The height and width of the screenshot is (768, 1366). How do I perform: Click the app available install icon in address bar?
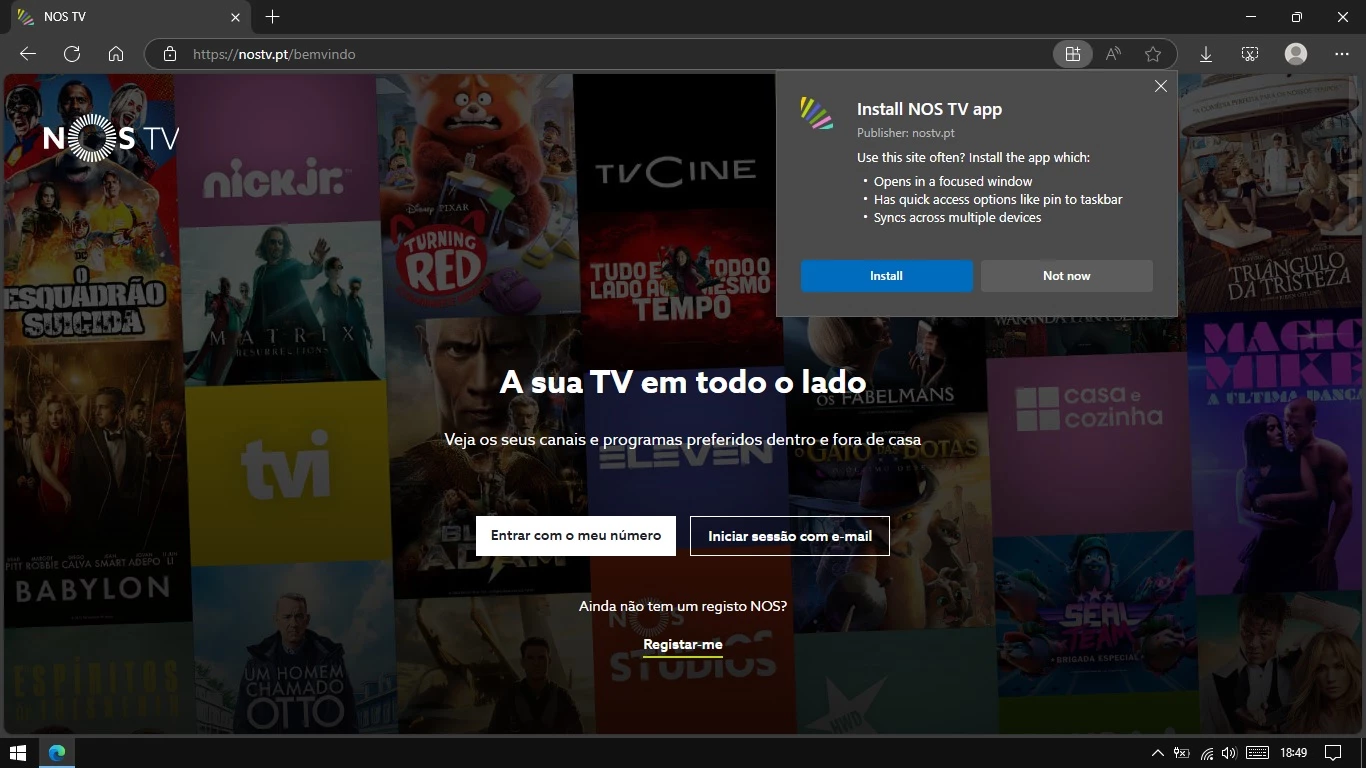point(1072,54)
